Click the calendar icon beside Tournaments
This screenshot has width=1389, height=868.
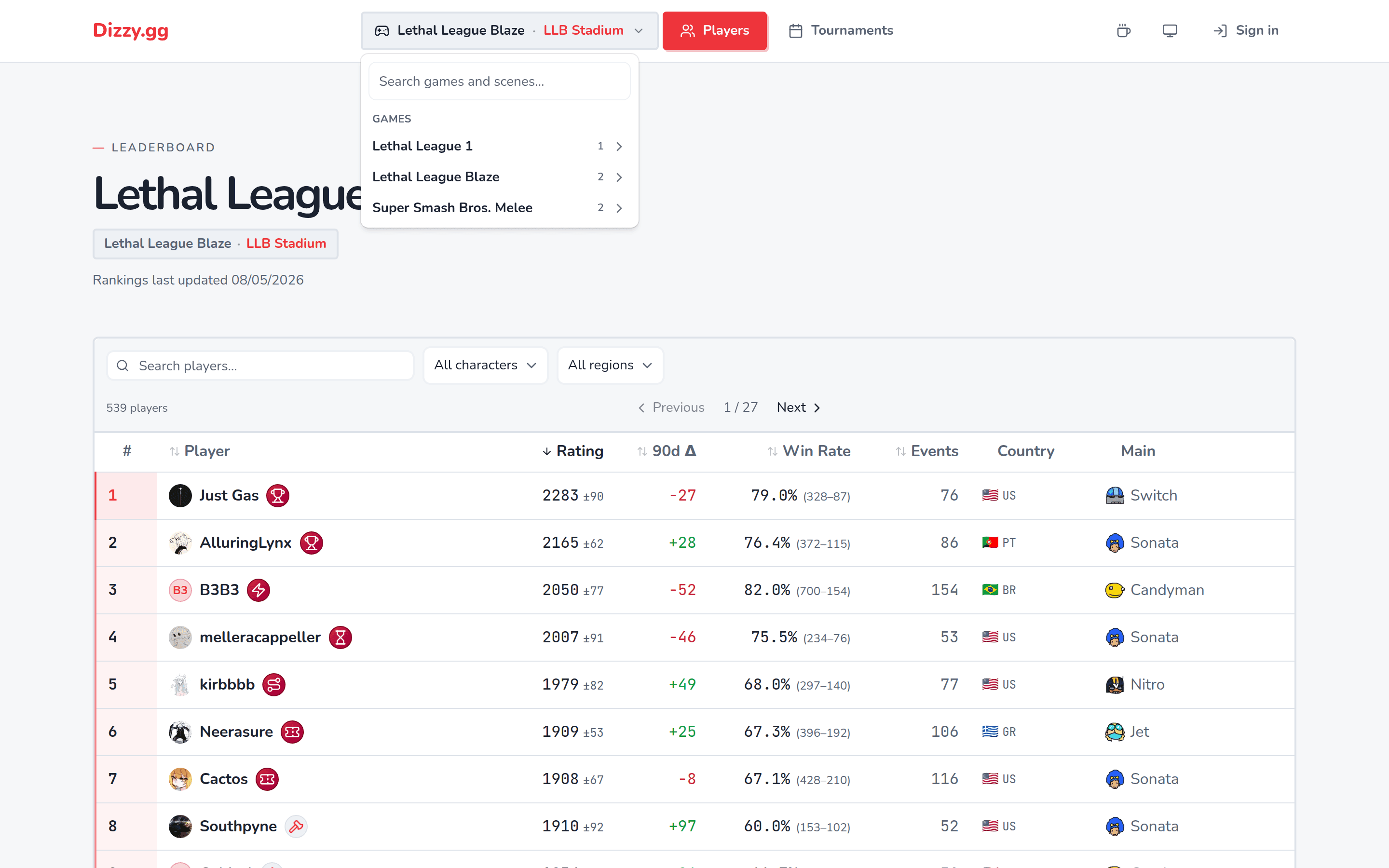coord(795,30)
